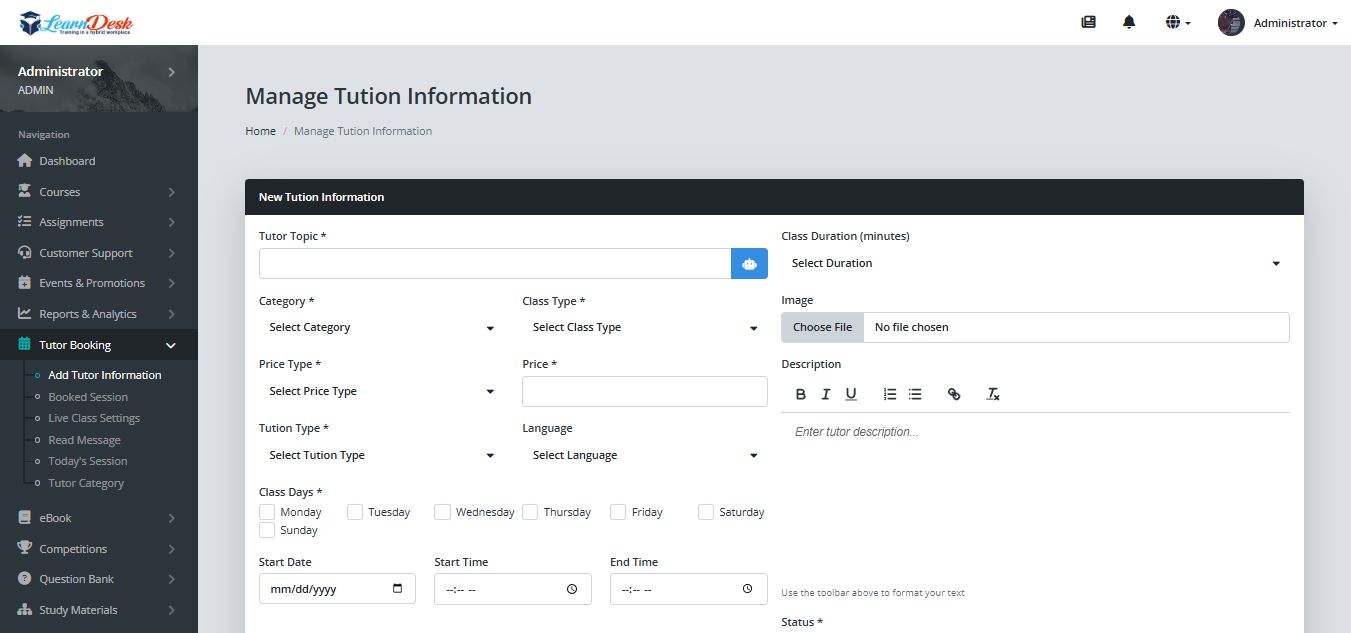Expand the Select Duration dropdown
This screenshot has height=633, width=1351.
click(x=1034, y=264)
